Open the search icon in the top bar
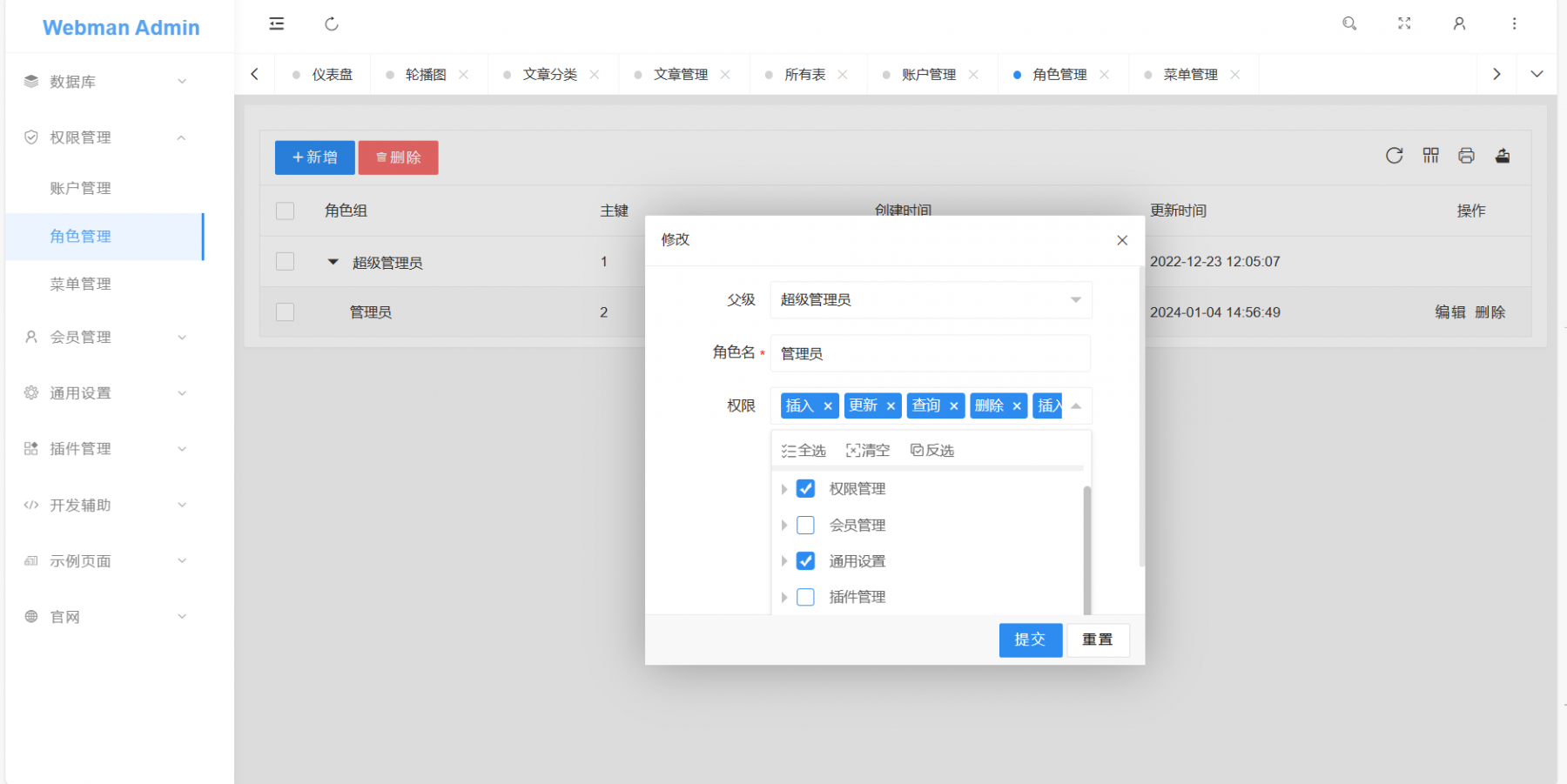The image size is (1567, 784). pos(1349,23)
